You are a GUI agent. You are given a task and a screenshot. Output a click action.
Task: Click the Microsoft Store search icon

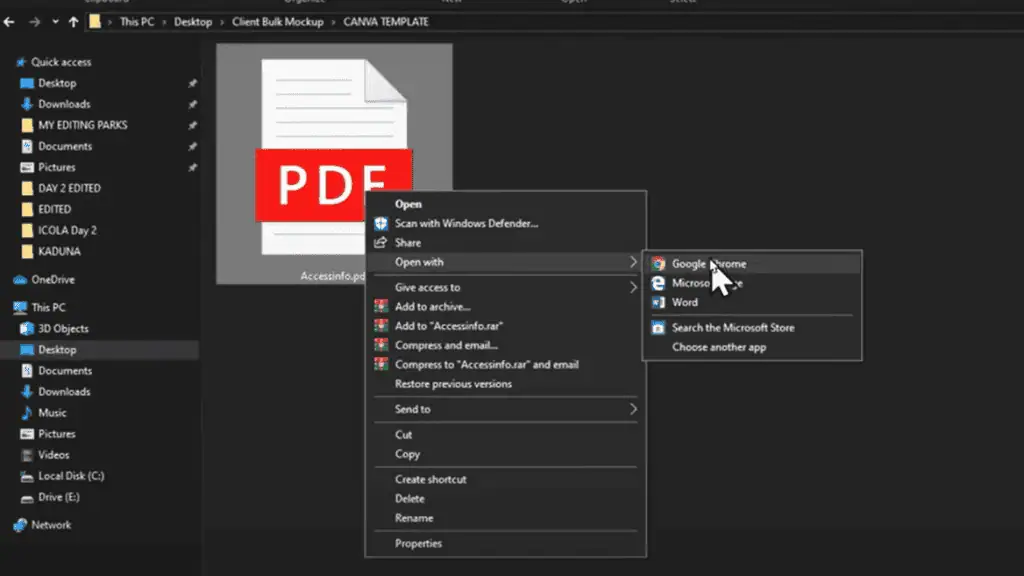click(658, 327)
